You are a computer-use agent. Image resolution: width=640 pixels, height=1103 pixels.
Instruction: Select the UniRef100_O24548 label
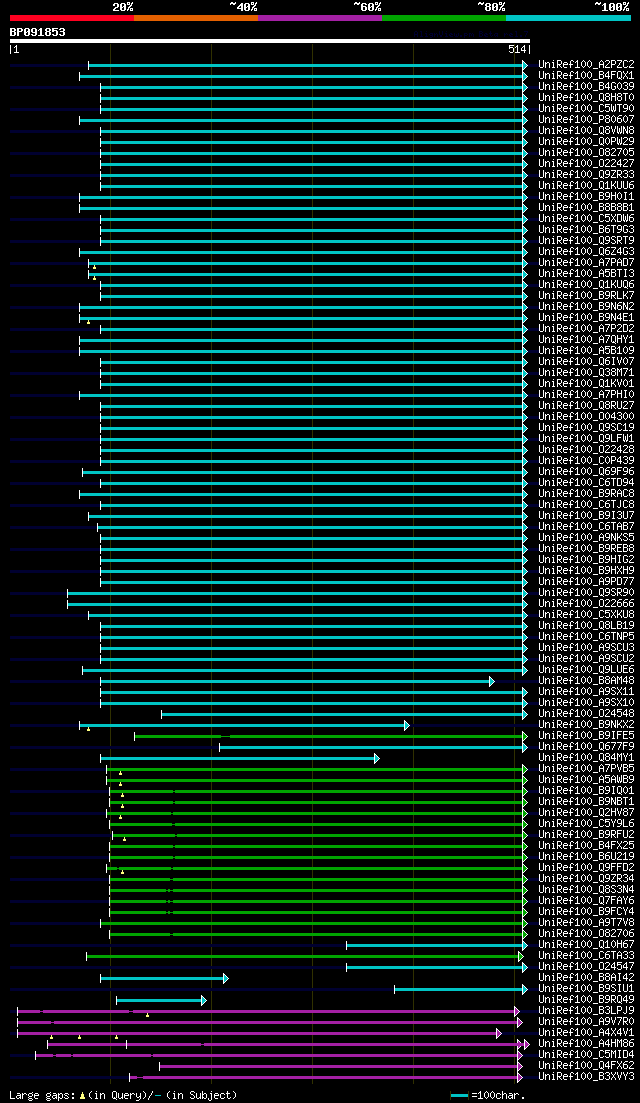point(587,714)
